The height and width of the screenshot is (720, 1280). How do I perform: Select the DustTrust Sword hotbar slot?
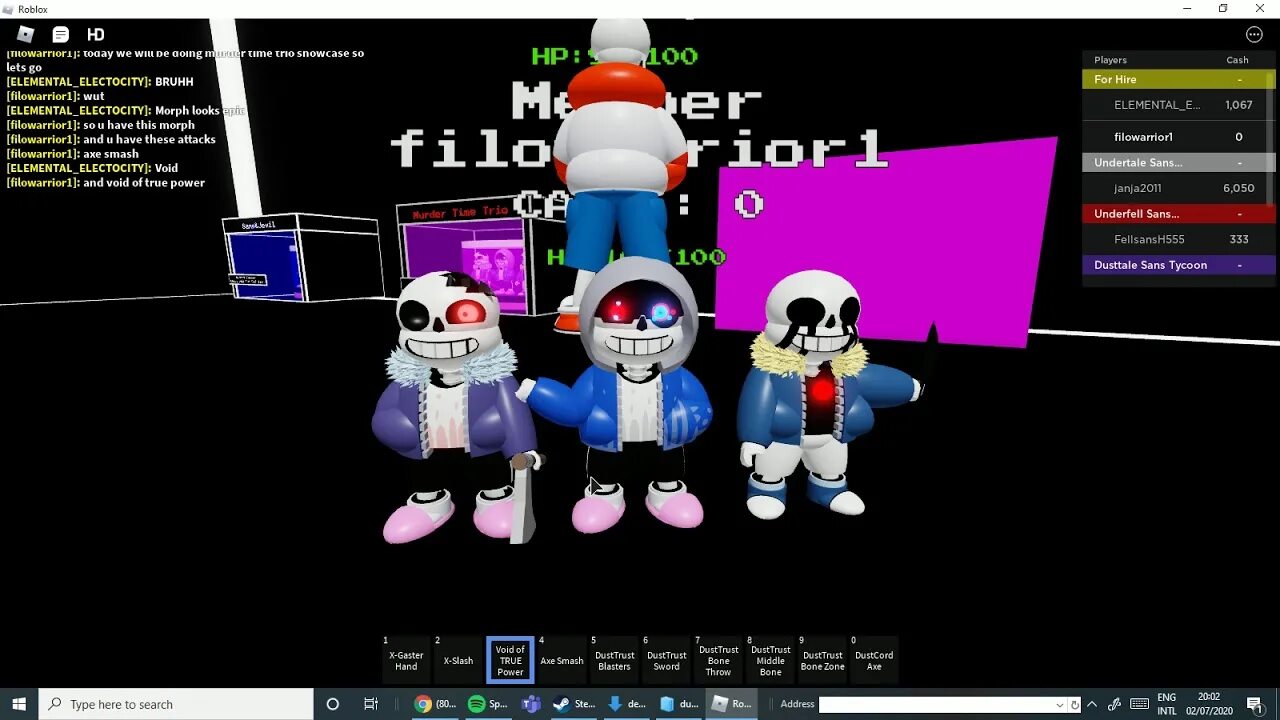(x=666, y=660)
